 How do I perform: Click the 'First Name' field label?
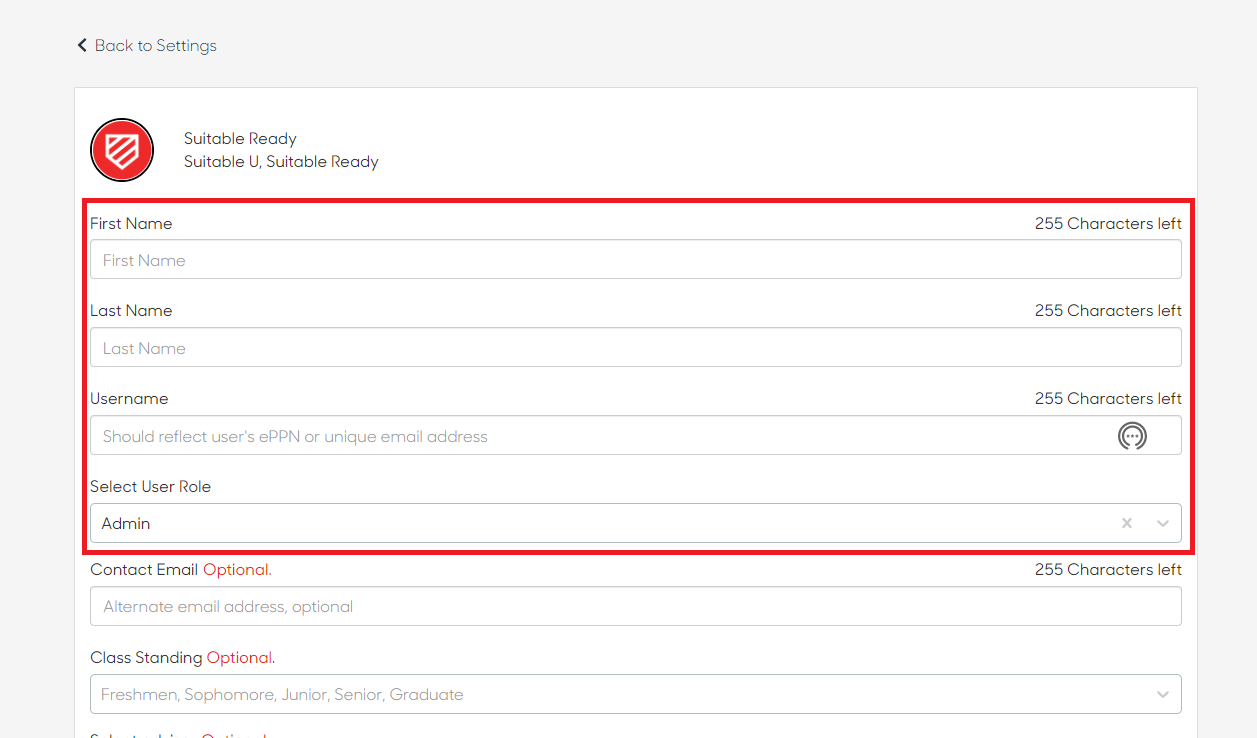pos(131,224)
